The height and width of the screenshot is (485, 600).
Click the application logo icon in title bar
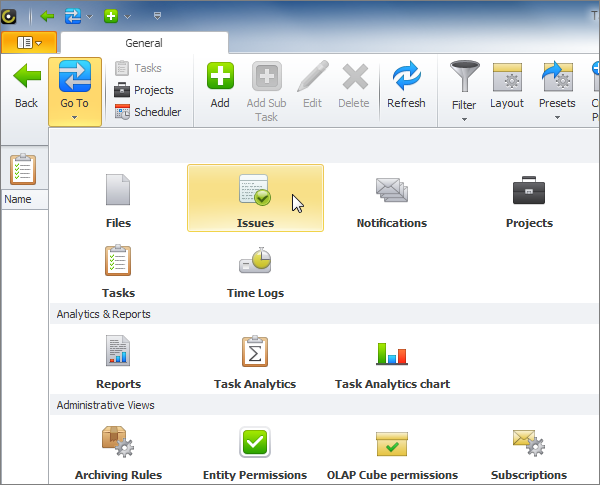point(8,16)
